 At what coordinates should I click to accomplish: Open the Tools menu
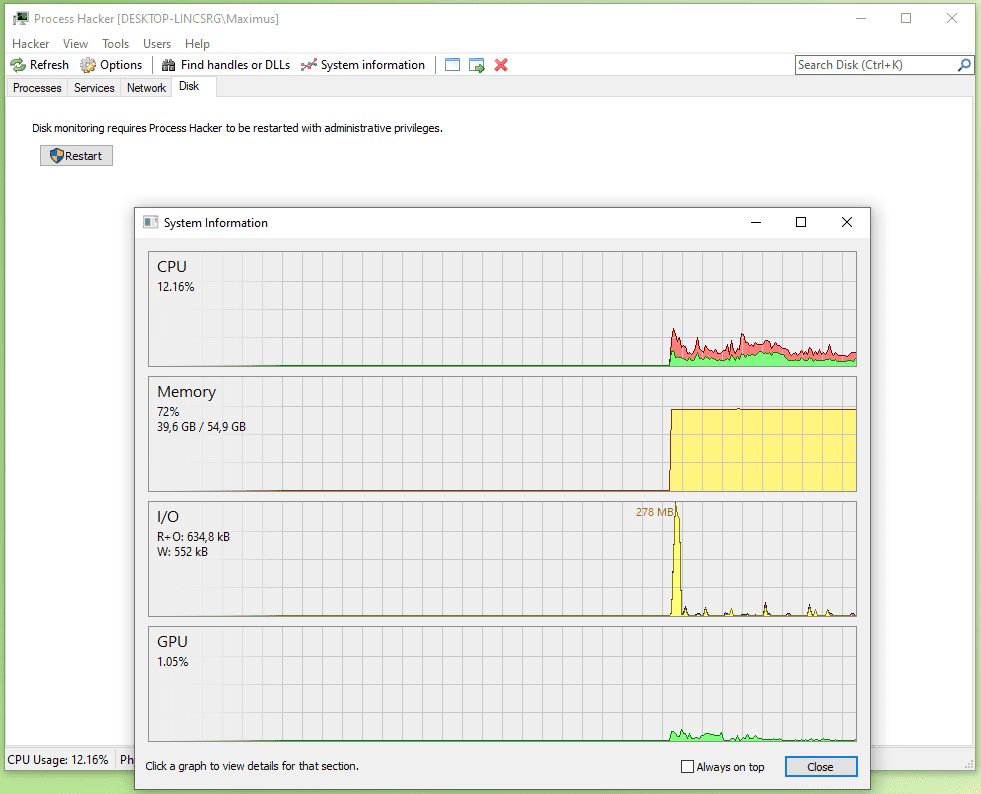[x=116, y=44]
